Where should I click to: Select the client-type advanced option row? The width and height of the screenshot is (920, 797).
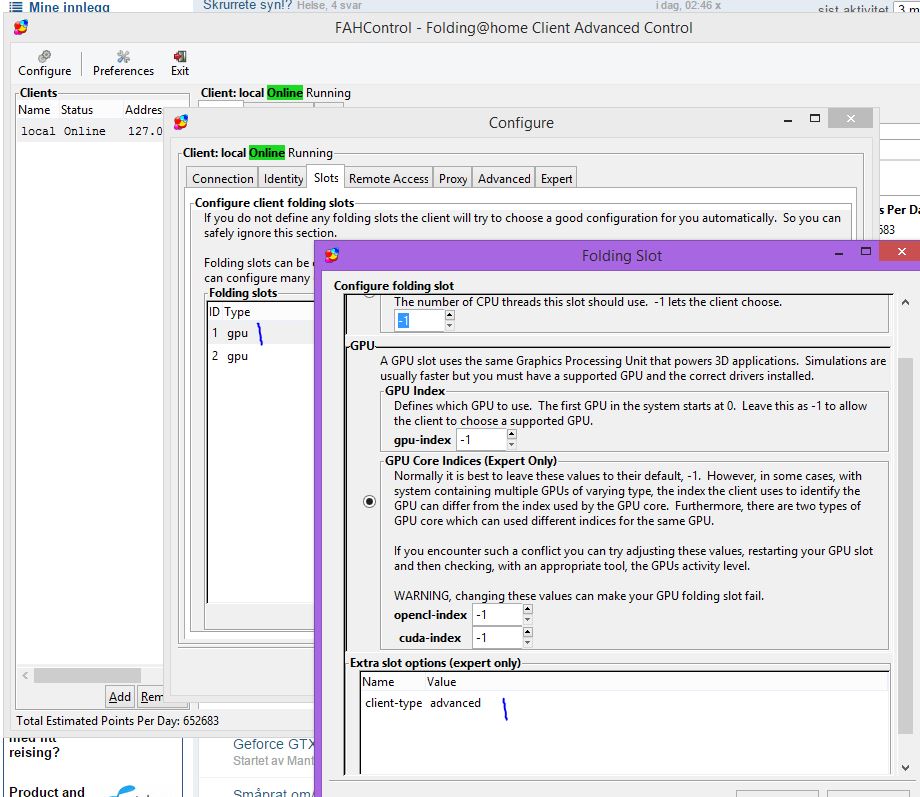coord(624,703)
